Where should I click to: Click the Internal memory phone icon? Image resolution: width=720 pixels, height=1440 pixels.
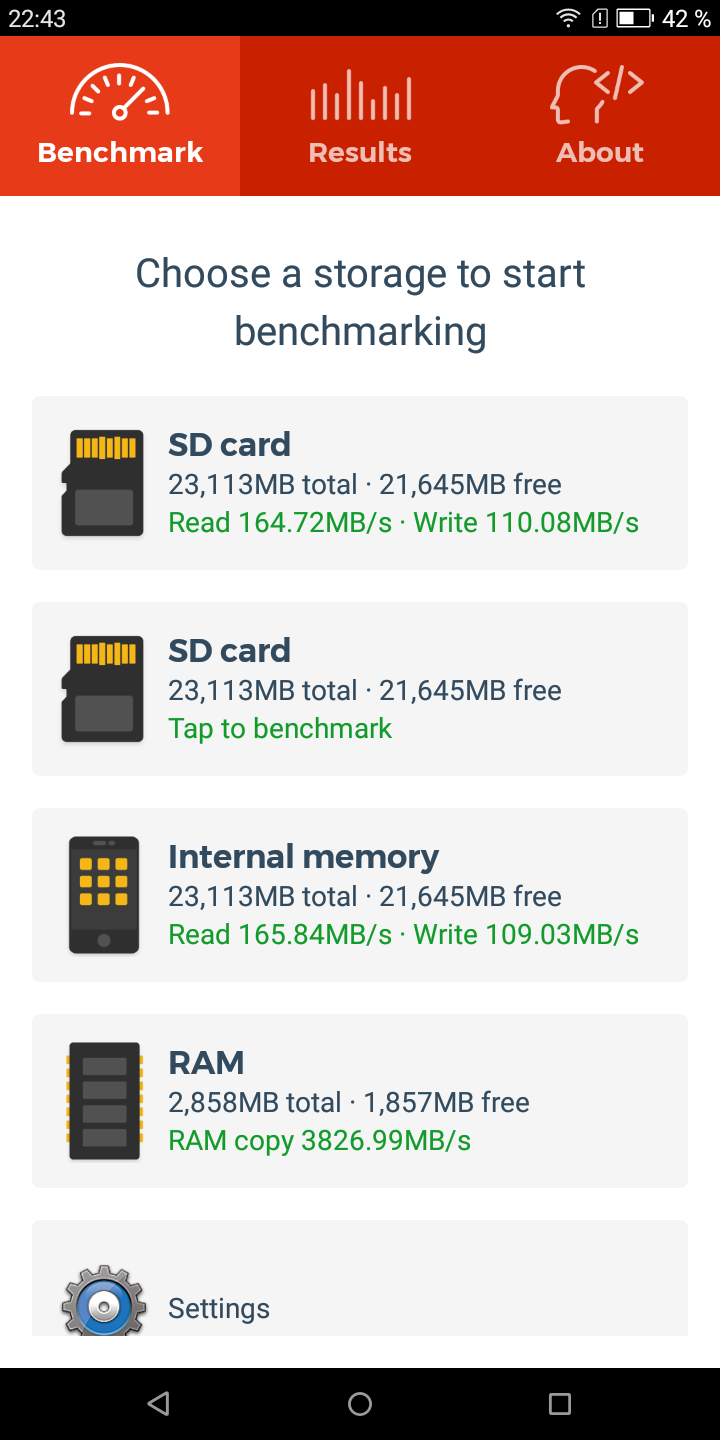pos(104,895)
